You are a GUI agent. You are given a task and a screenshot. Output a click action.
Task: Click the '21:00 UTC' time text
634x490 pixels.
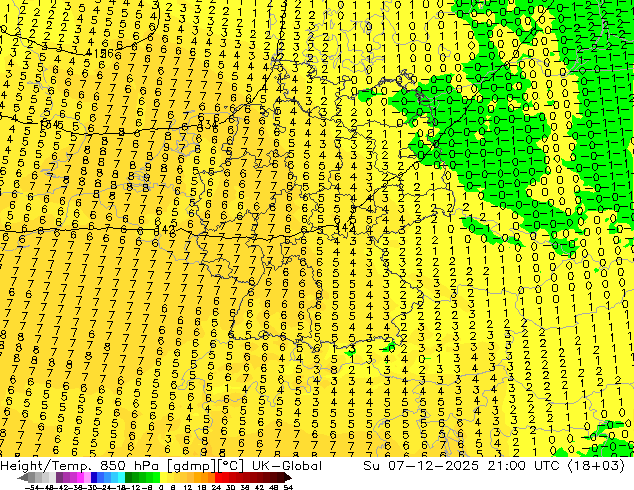pyautogui.click(x=524, y=466)
